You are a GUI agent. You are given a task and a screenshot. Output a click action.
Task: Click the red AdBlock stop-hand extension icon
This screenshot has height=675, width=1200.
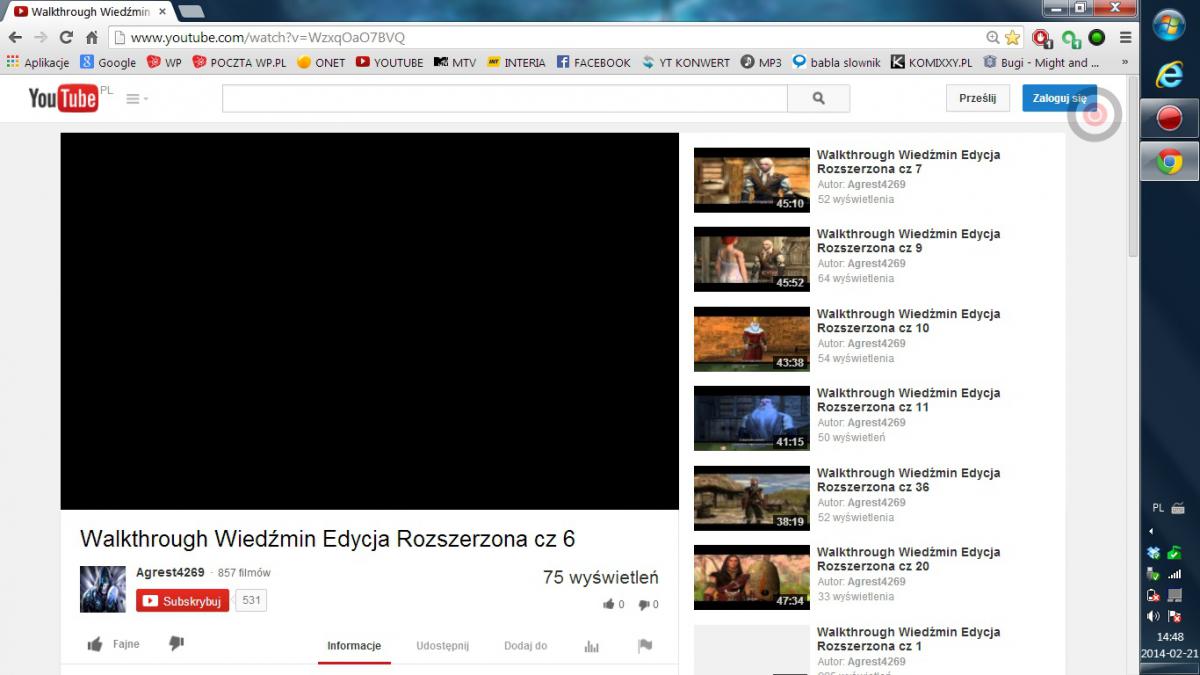(1042, 38)
